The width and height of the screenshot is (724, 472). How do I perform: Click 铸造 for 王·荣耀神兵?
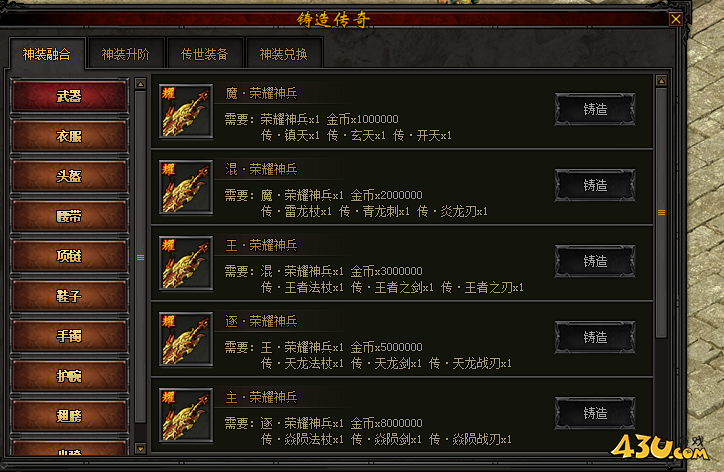coord(595,261)
